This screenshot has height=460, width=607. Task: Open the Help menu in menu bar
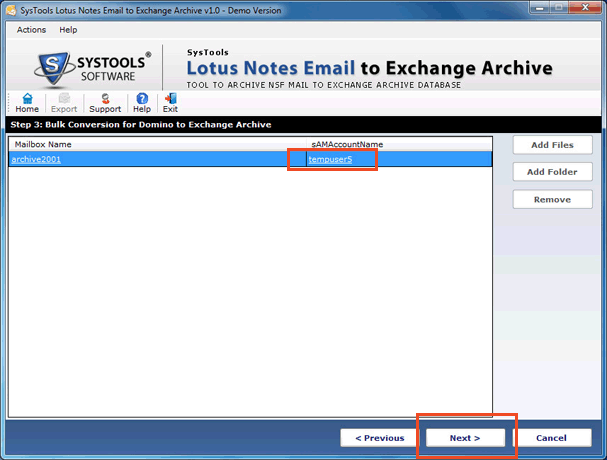click(68, 30)
